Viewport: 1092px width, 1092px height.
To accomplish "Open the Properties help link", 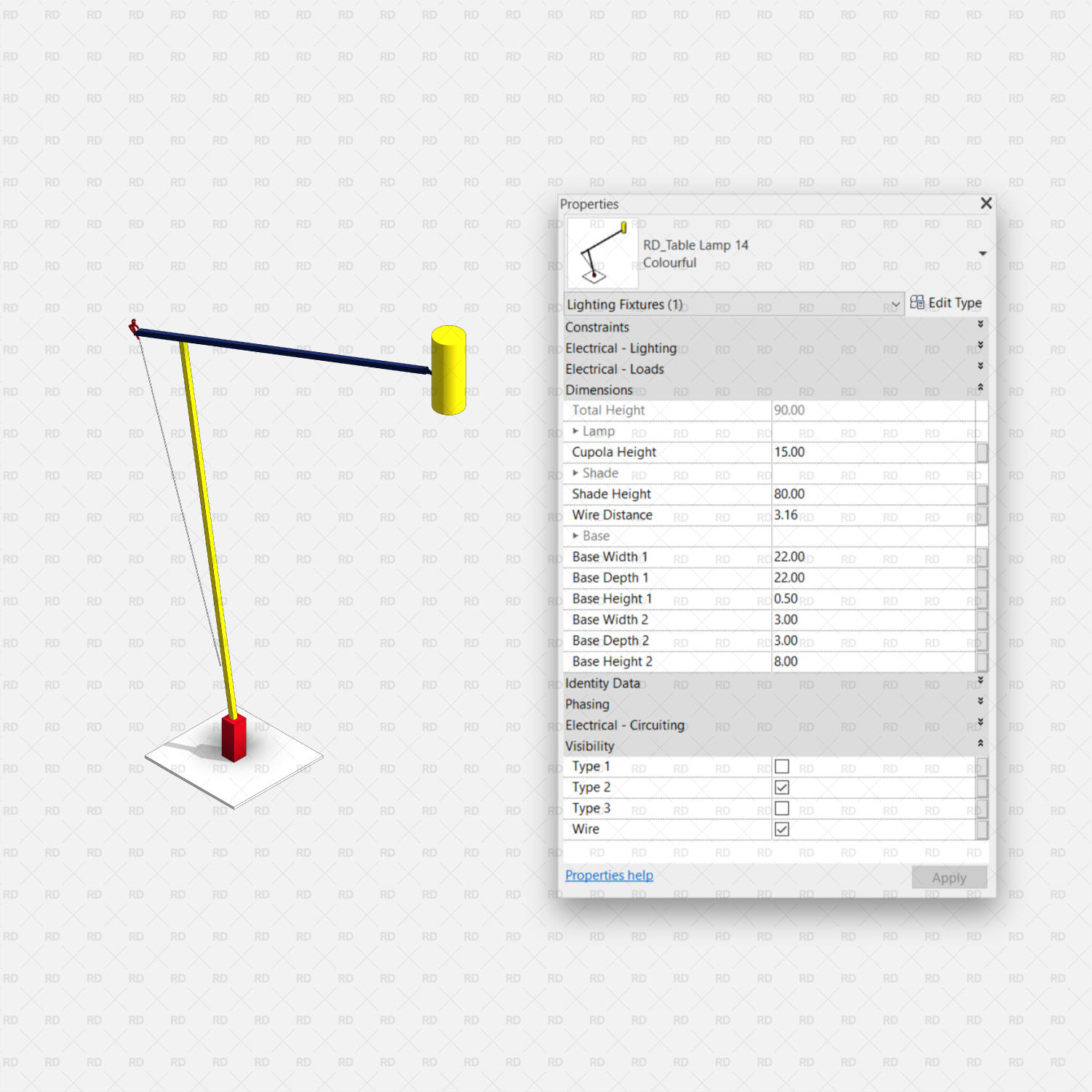I will pos(609,874).
